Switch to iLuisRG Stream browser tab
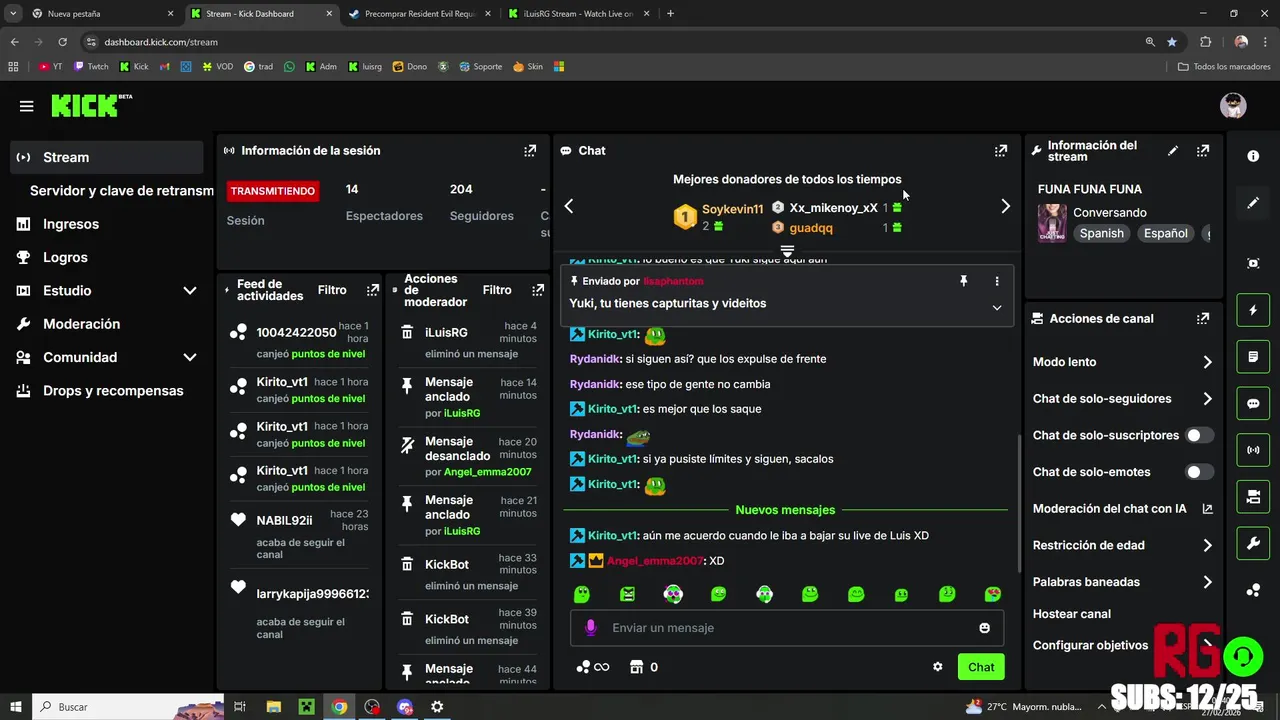1280x720 pixels. point(577,14)
